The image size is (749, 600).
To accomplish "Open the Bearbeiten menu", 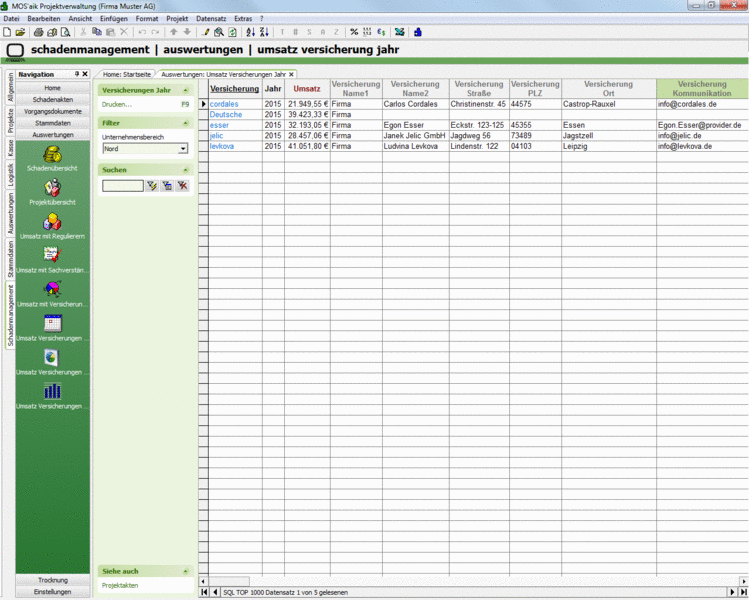I will coord(43,19).
